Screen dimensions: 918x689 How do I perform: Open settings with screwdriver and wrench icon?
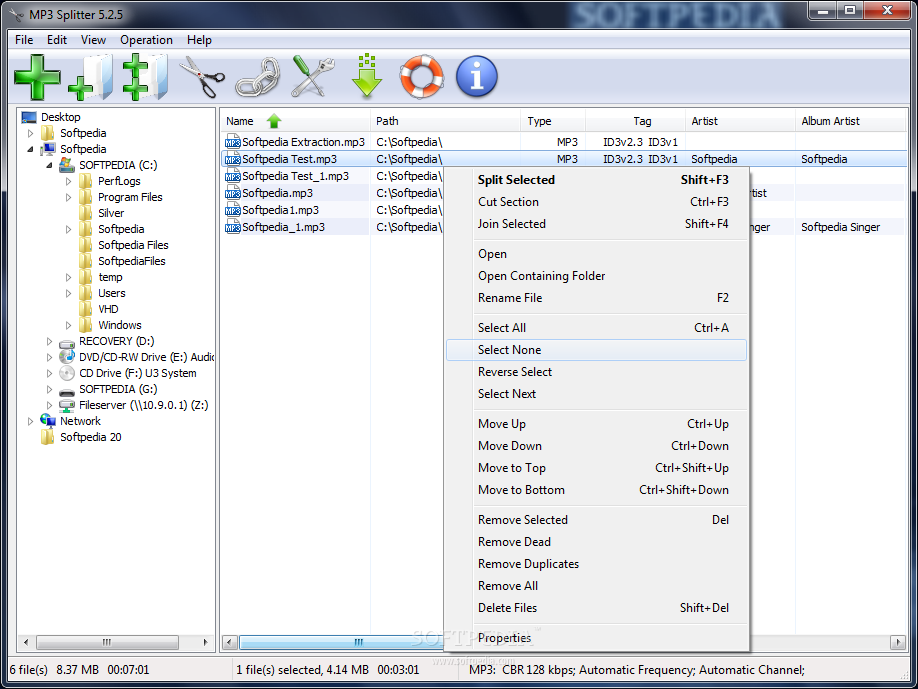313,77
